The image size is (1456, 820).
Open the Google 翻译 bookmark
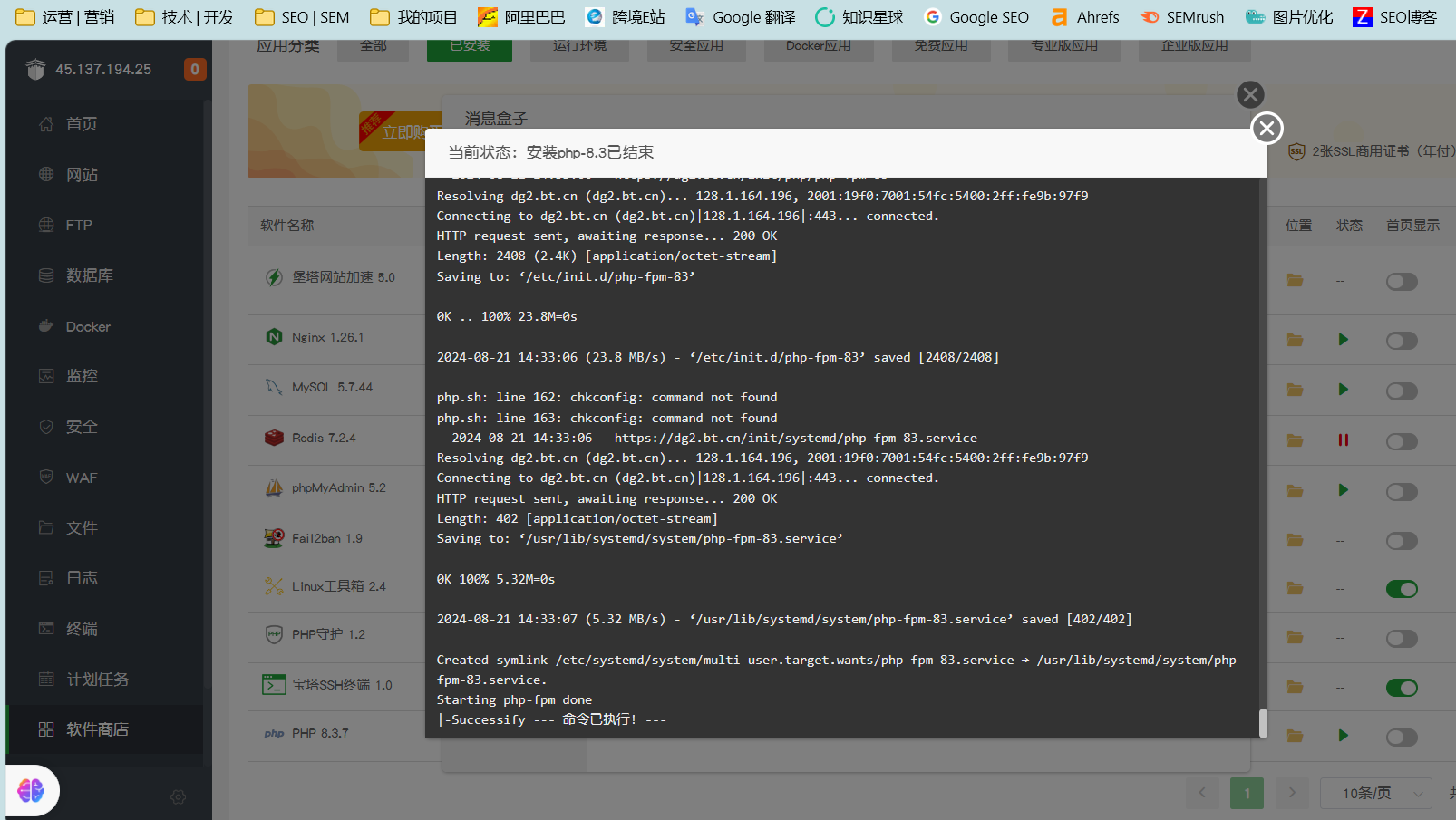point(740,17)
